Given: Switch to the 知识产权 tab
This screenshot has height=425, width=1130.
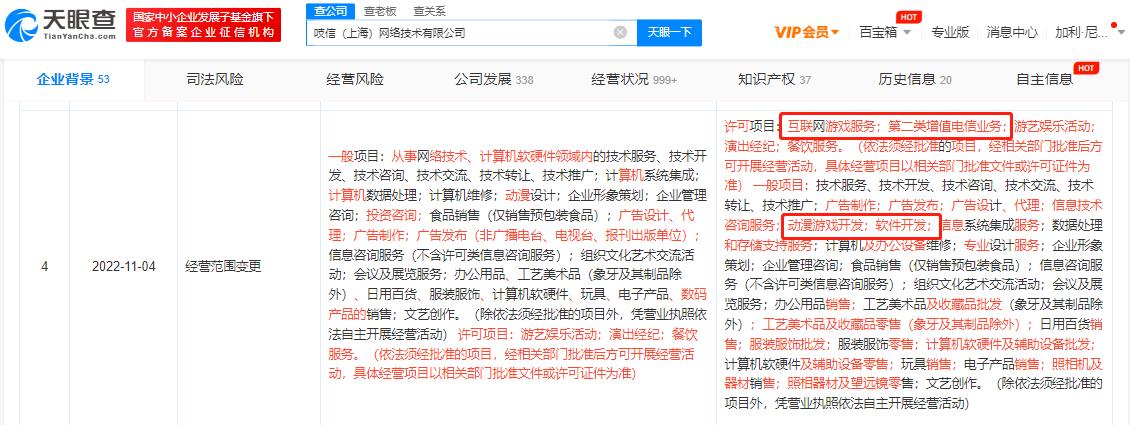Looking at the screenshot, I should click(775, 79).
